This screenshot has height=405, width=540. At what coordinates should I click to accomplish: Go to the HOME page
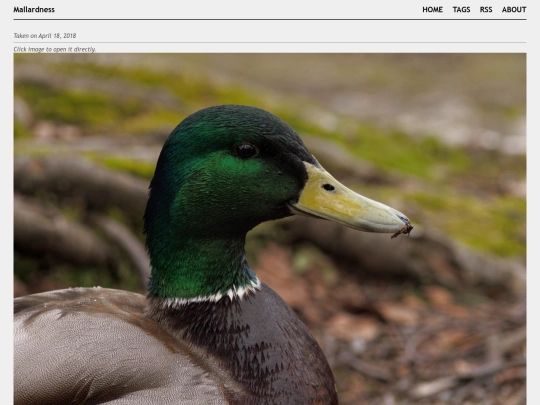433,10
